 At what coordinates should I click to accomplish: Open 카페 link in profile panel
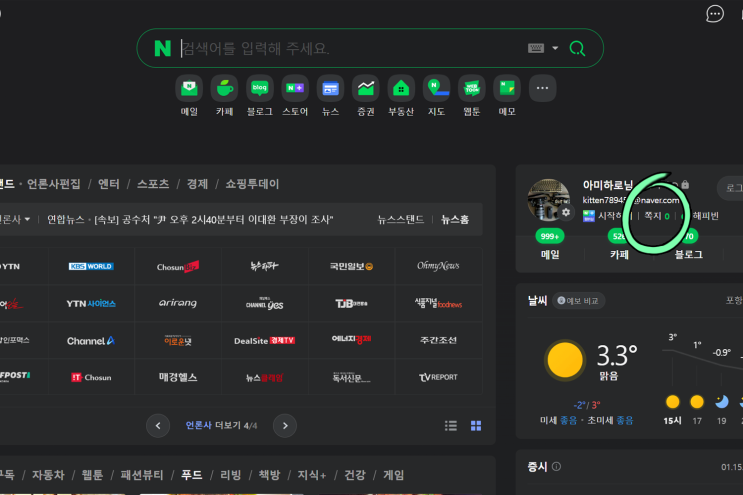(x=619, y=255)
